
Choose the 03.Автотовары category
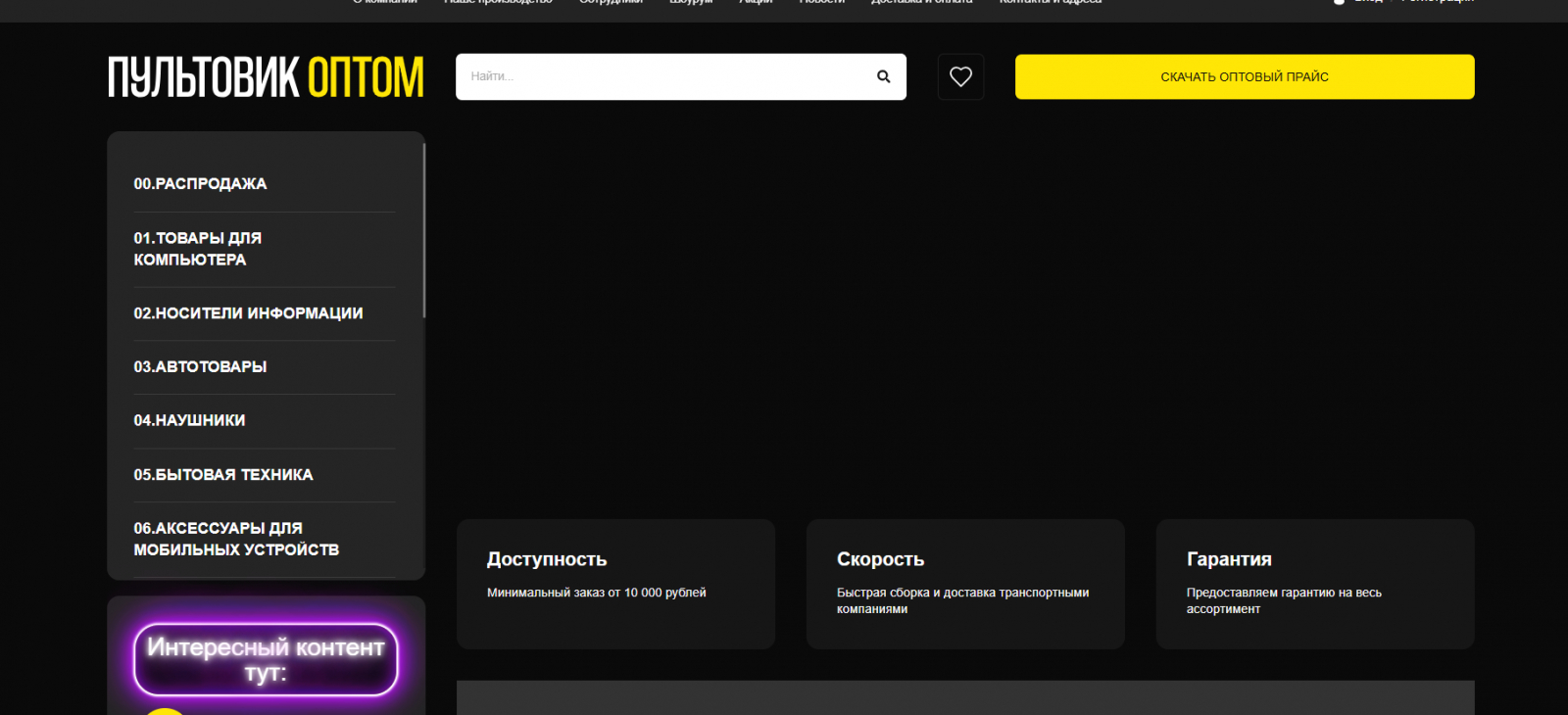[x=200, y=367]
